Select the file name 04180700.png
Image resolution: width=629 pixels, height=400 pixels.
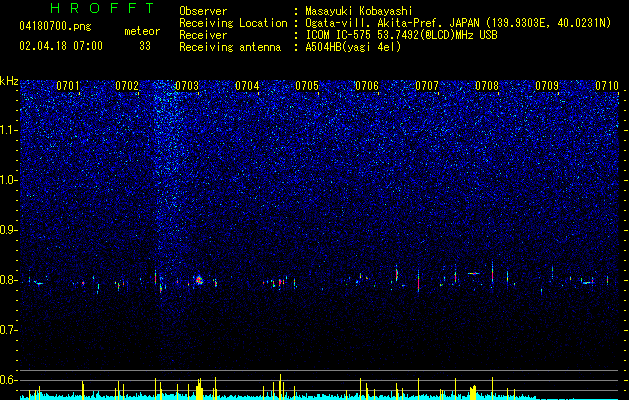pyautogui.click(x=55, y=27)
